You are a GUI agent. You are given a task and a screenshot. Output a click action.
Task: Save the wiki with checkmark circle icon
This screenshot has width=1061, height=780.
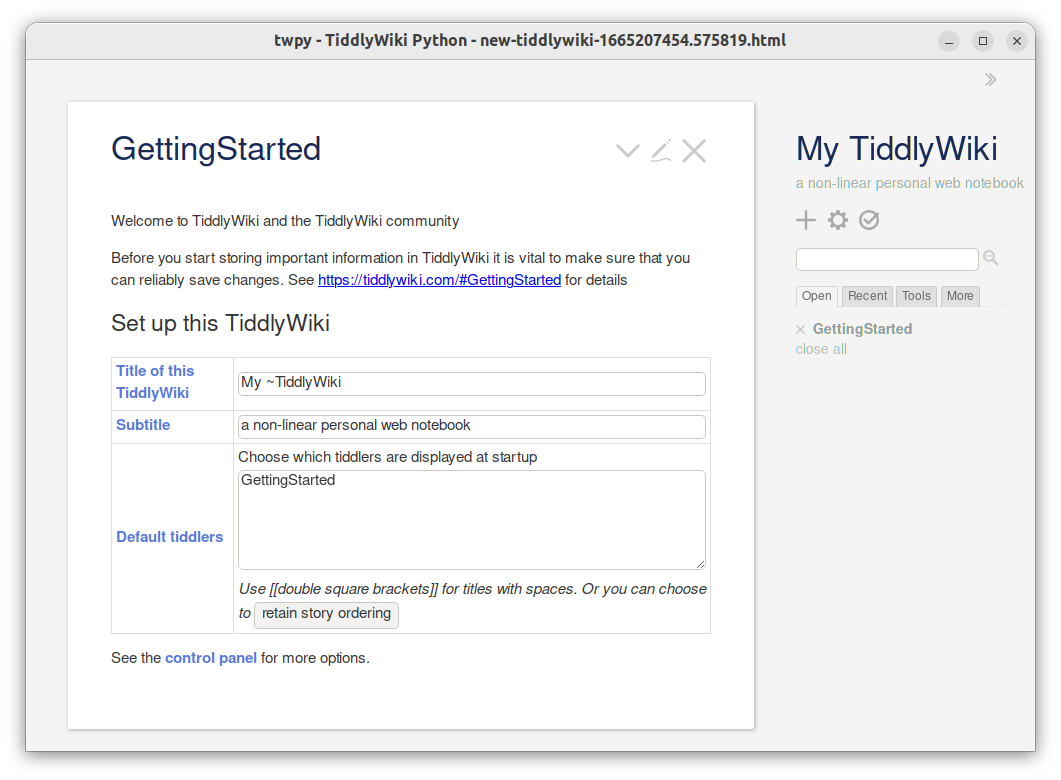pos(869,220)
